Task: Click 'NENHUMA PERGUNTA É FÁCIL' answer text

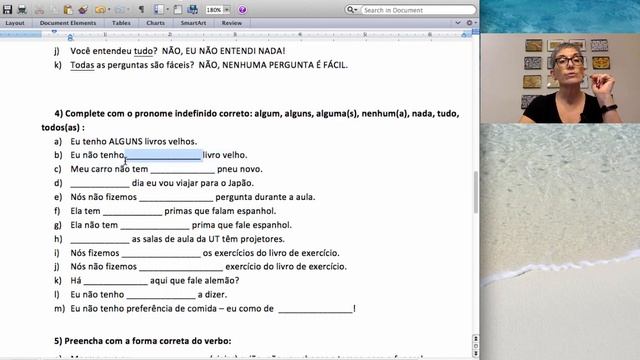Action: coord(285,65)
